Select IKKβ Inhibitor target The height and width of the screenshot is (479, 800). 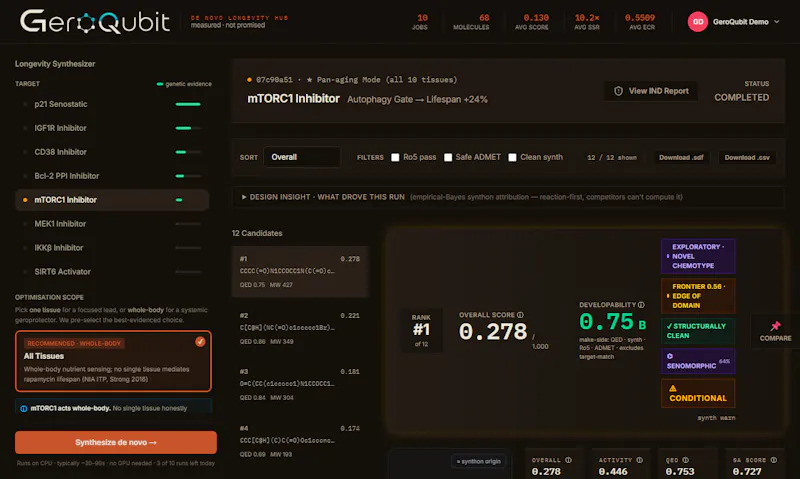click(112, 248)
